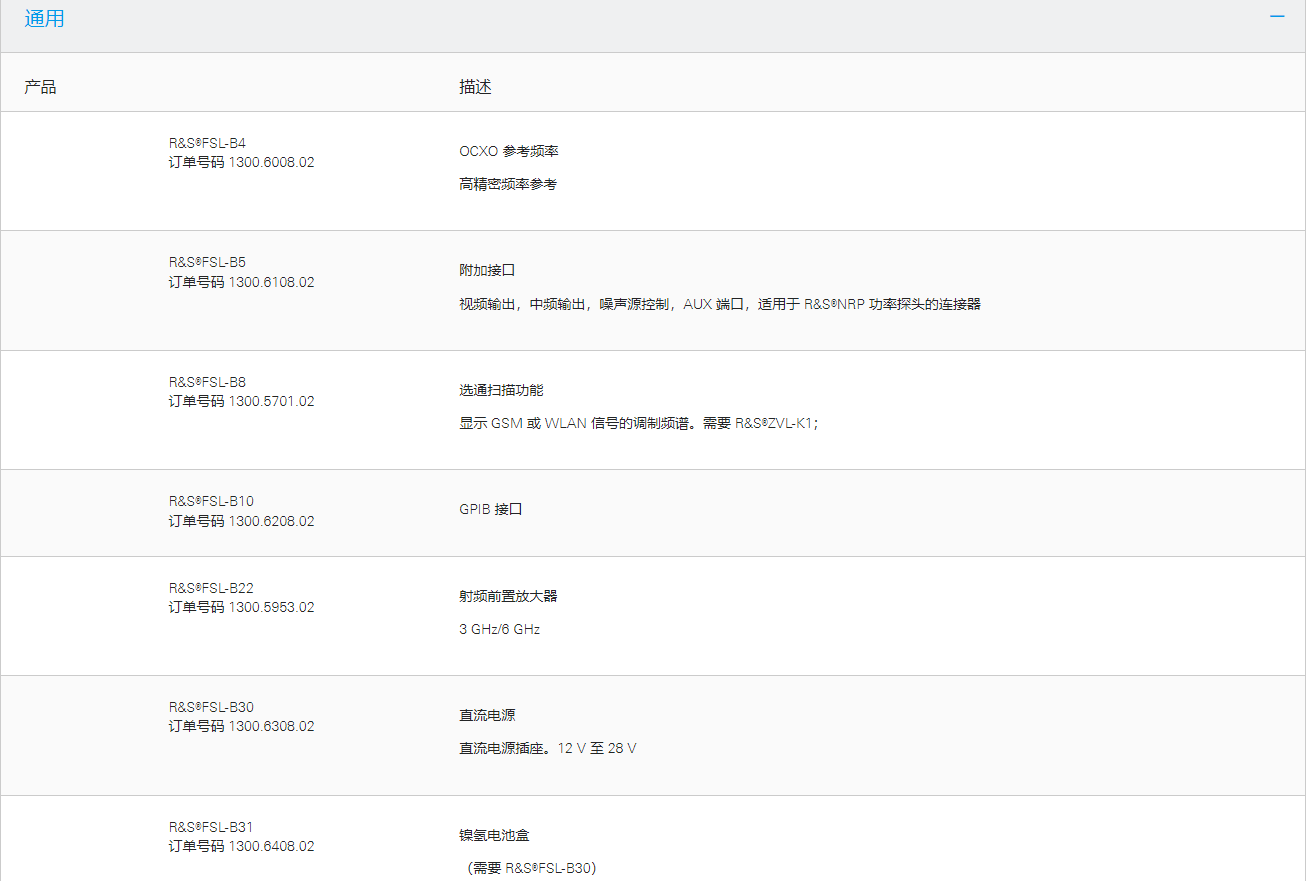The height and width of the screenshot is (881, 1307).
Task: Click the OCXO 参考频率 description title
Action: [508, 151]
